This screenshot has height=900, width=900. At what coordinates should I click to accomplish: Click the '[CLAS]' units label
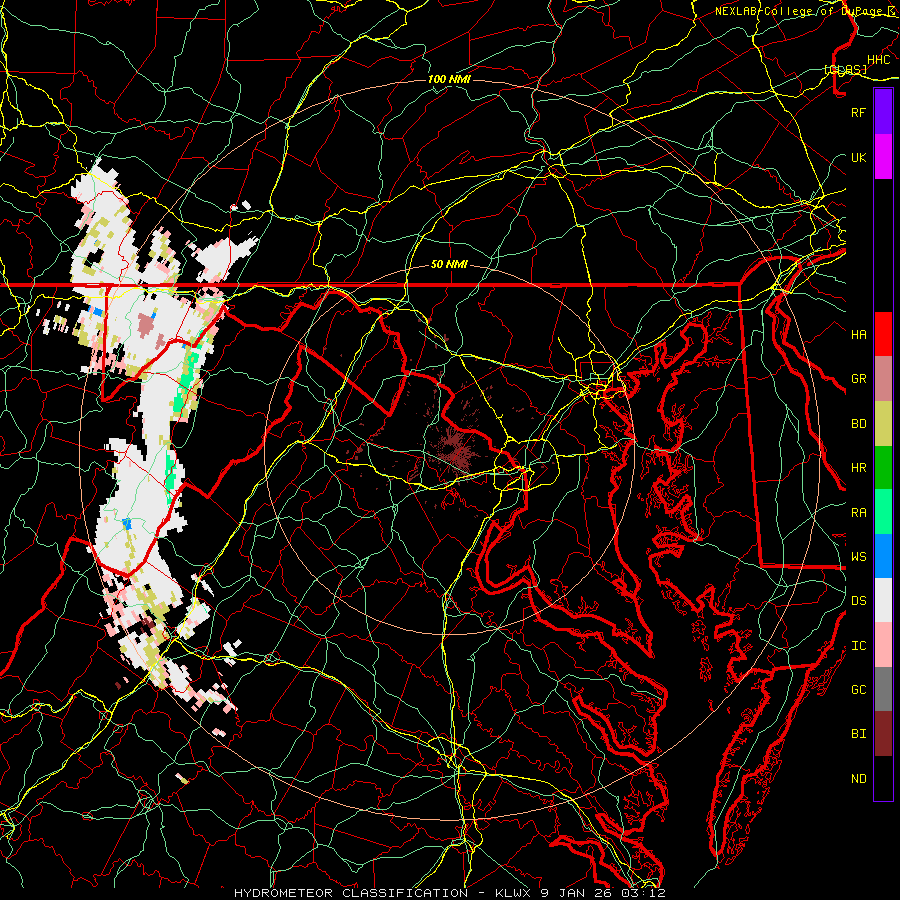click(845, 69)
